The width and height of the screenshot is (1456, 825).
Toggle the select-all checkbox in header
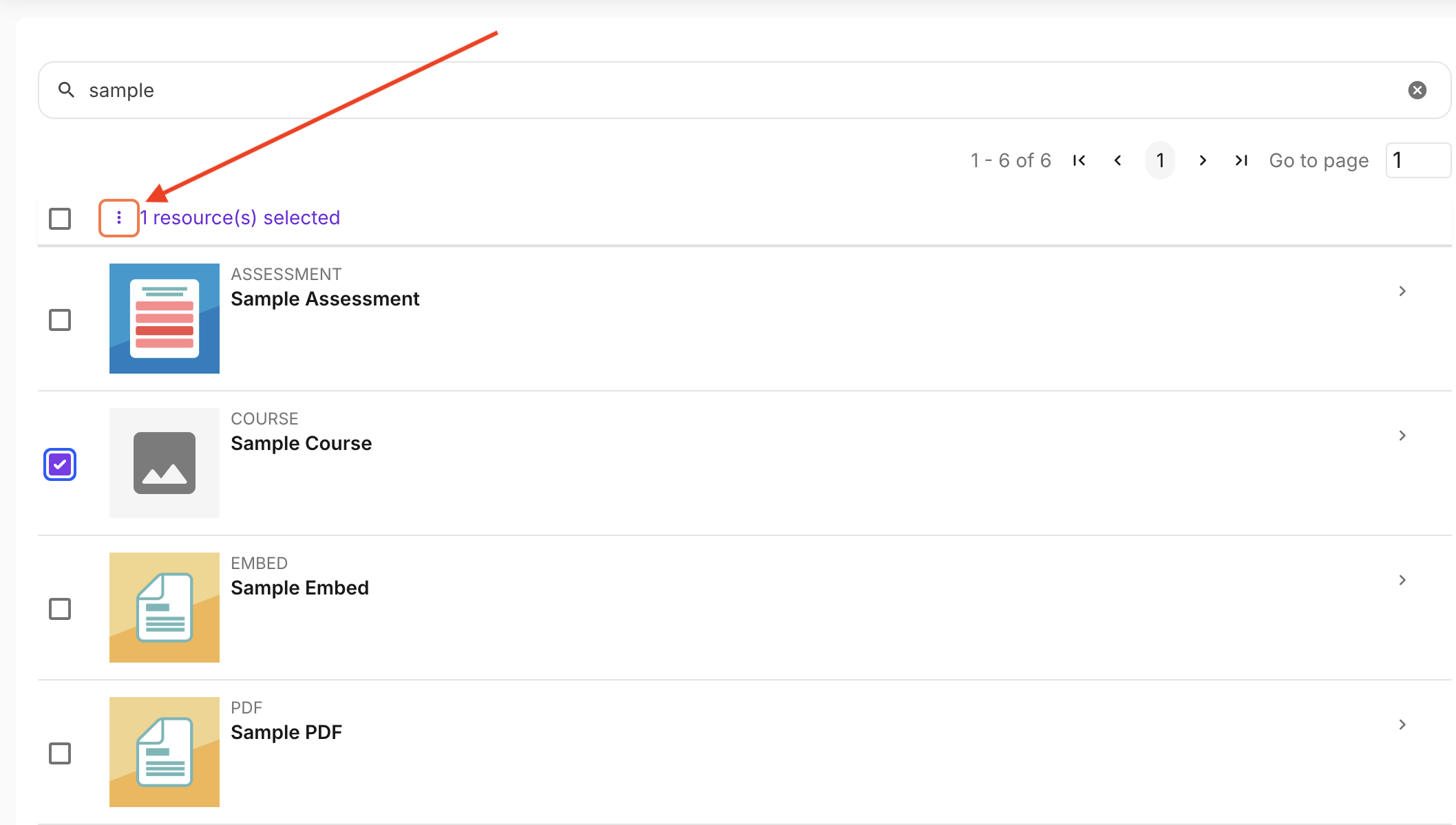60,219
